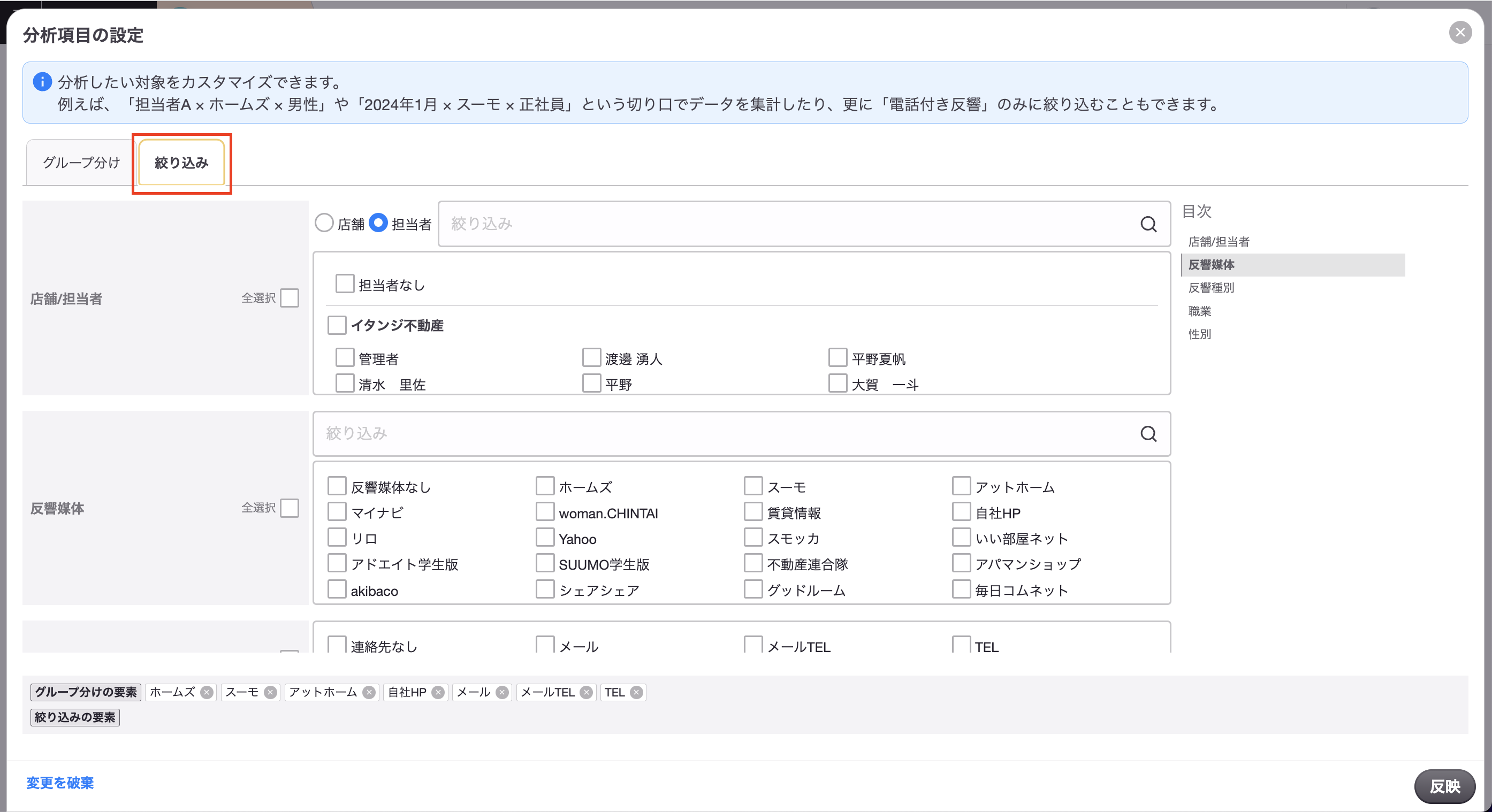This screenshot has width=1492, height=812.
Task: Check 全選択 for 店舗/担当者
Action: pos(290,298)
